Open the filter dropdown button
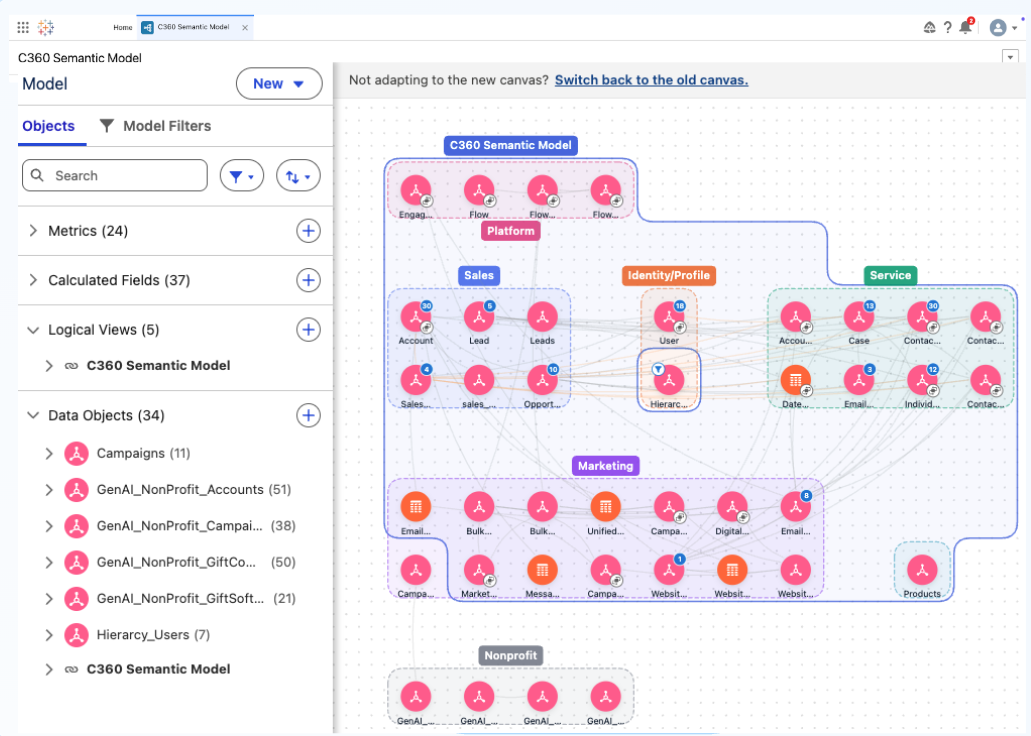 click(242, 176)
